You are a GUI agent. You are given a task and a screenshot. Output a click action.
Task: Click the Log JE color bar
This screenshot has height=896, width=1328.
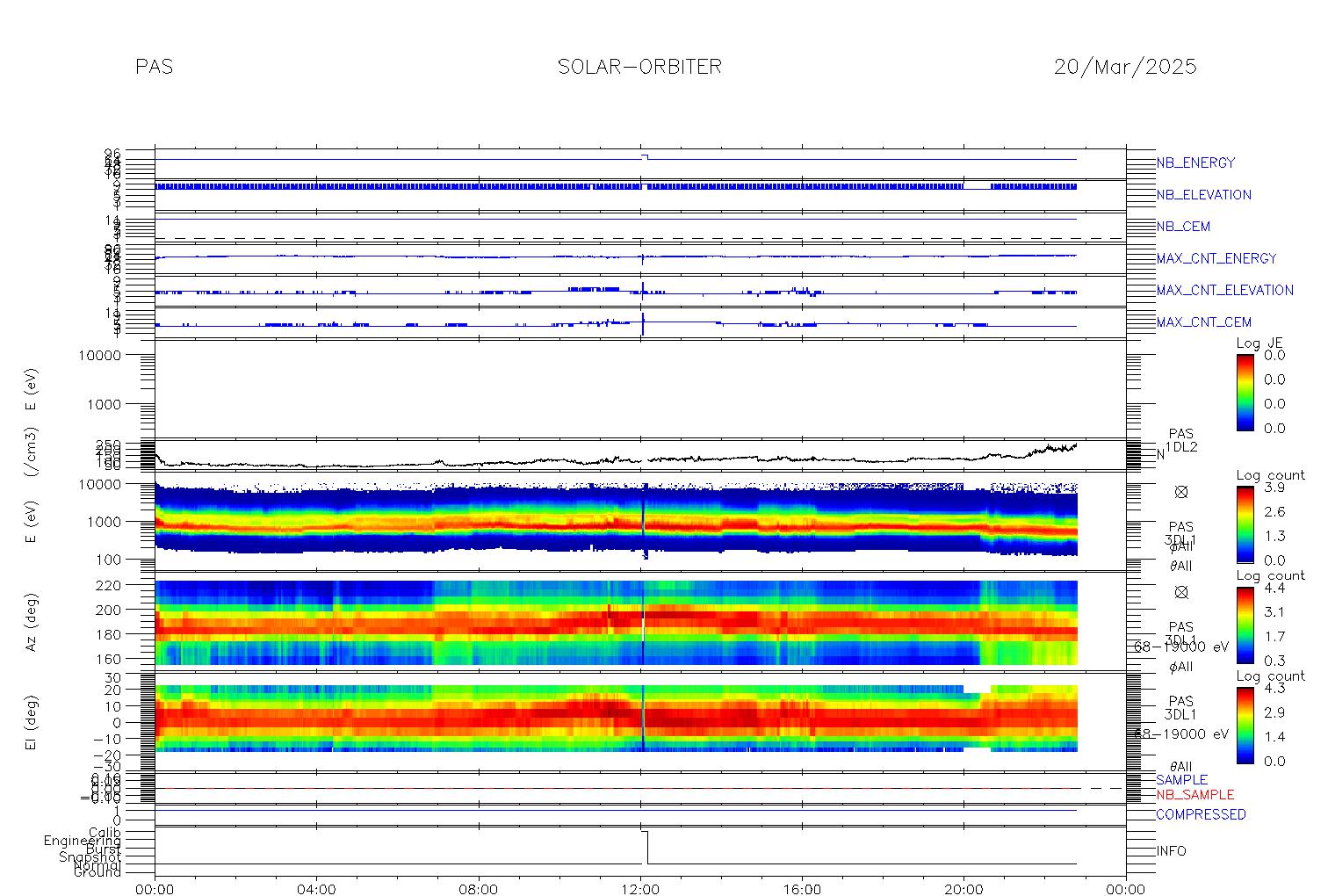tap(1245, 392)
